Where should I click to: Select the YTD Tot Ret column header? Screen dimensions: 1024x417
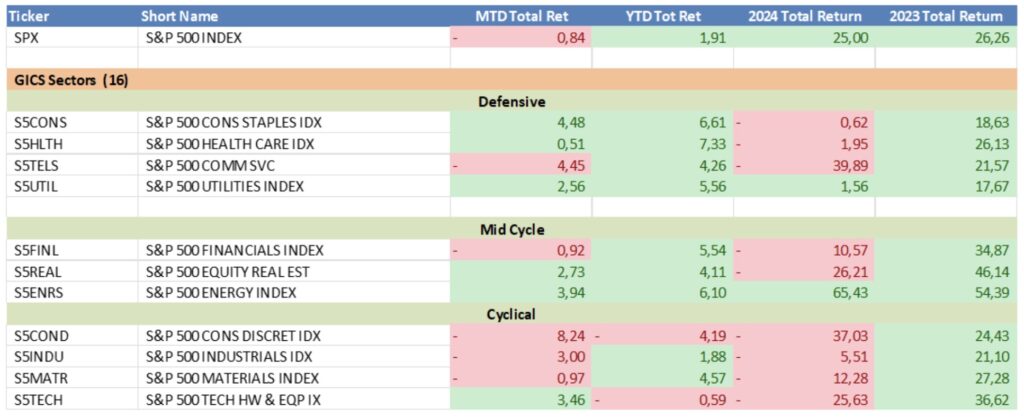(661, 16)
